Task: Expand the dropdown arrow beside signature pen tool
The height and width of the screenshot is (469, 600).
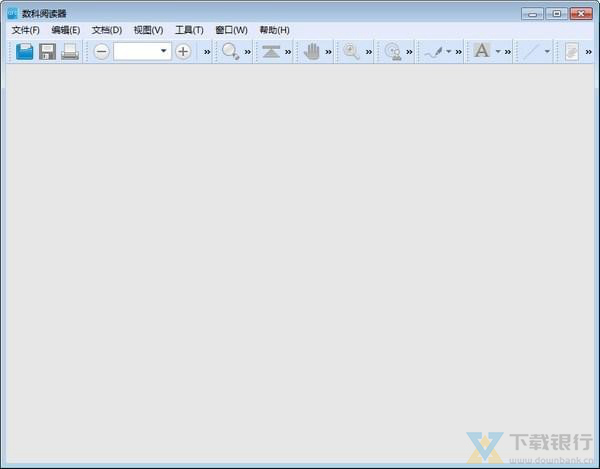Action: [449, 51]
